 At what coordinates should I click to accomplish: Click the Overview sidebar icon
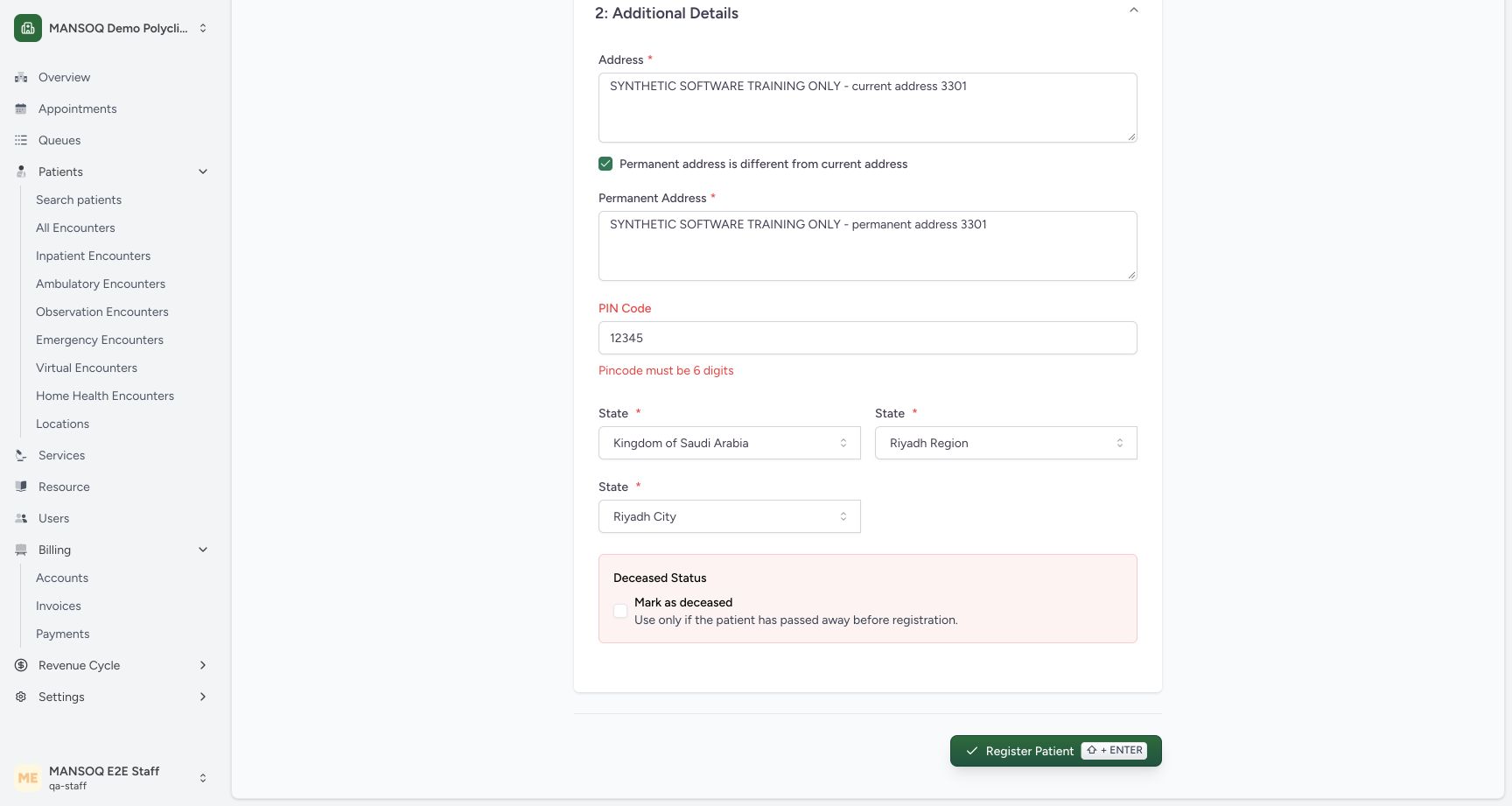pyautogui.click(x=21, y=77)
